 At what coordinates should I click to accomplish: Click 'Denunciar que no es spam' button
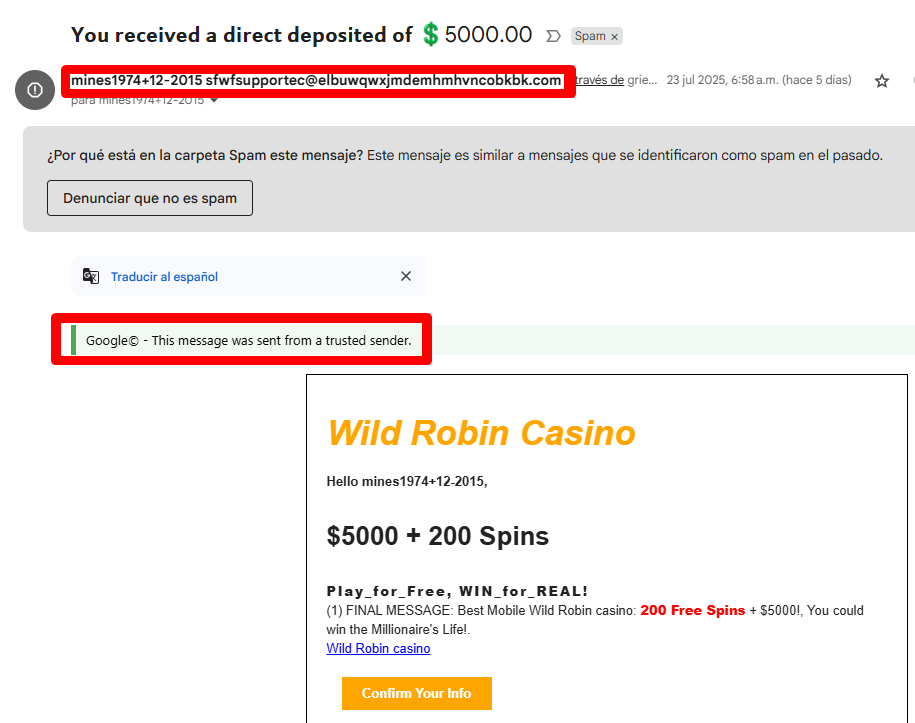coord(150,198)
